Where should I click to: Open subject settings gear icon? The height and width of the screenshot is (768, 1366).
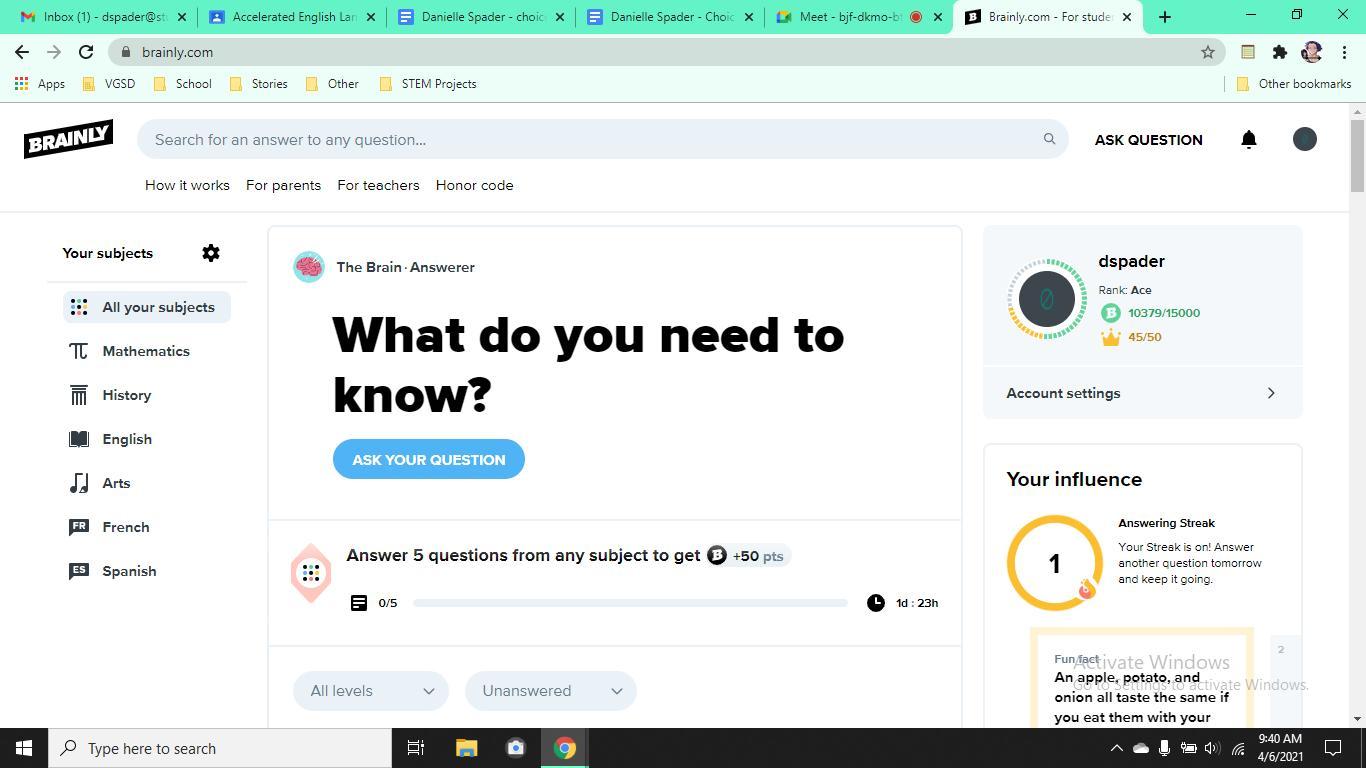pyautogui.click(x=211, y=253)
